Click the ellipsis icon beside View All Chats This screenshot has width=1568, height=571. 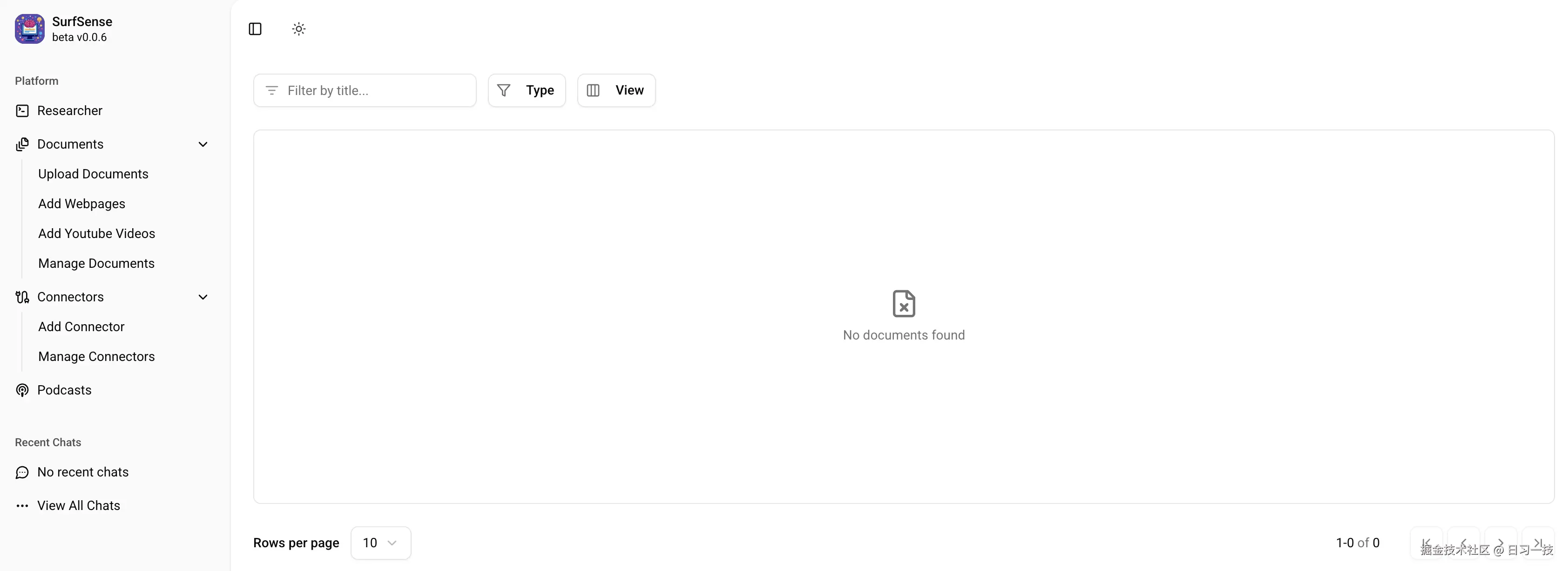pos(22,505)
